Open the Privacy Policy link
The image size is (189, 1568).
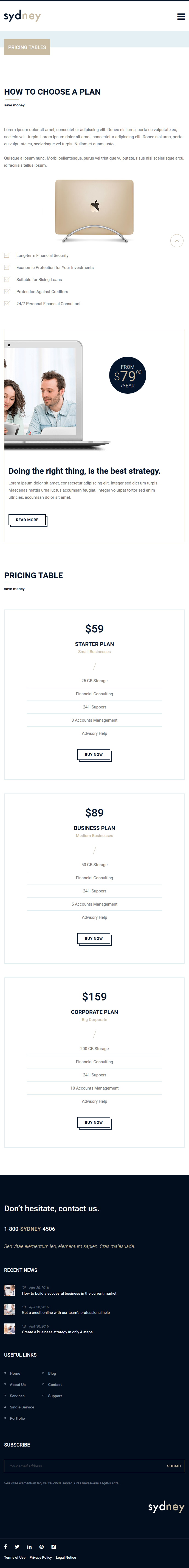pyautogui.click(x=41, y=1557)
